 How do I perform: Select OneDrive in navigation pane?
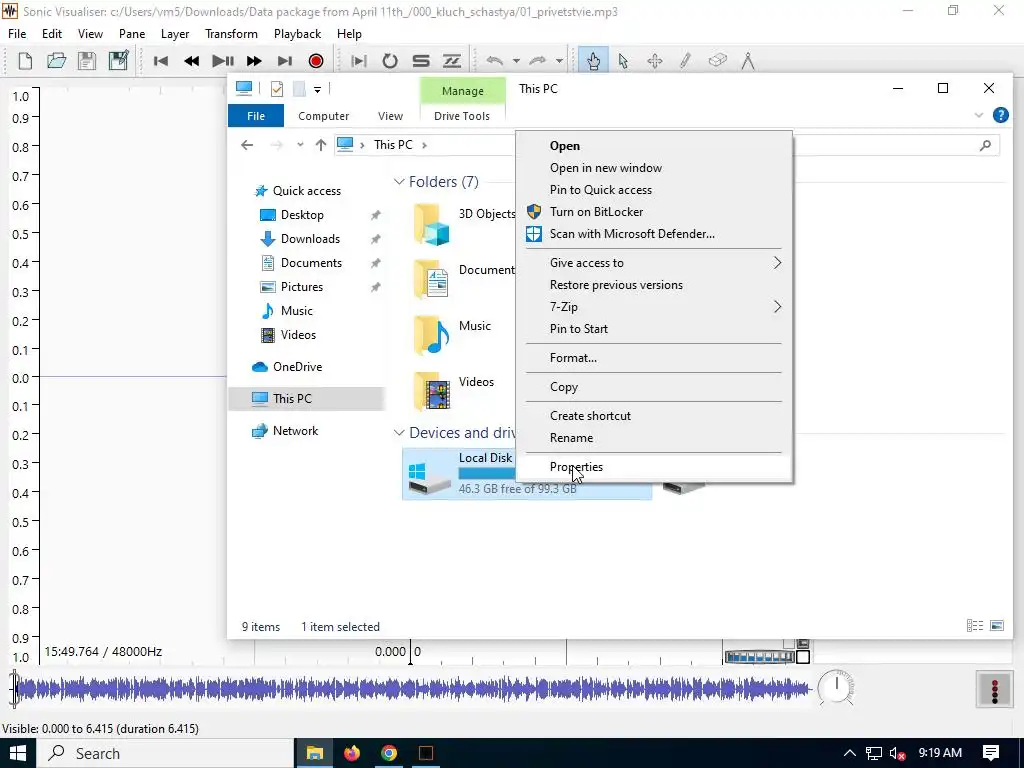[x=297, y=367]
